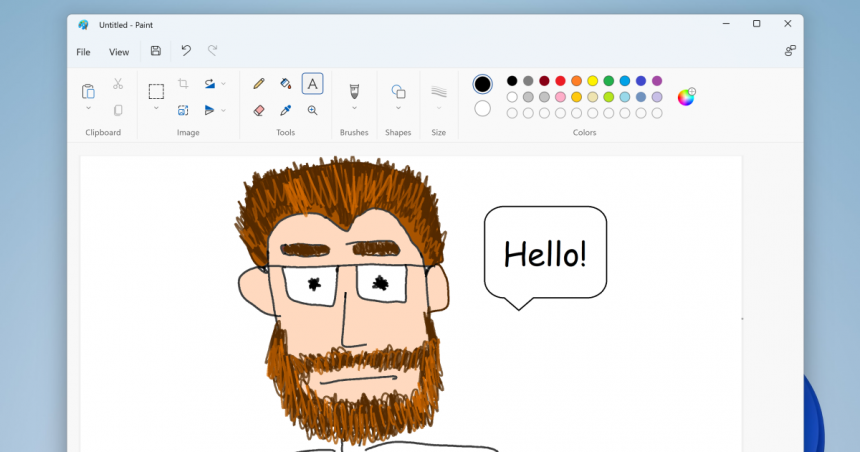Open the File menu
Screen dimensions: 860x452
point(83,52)
